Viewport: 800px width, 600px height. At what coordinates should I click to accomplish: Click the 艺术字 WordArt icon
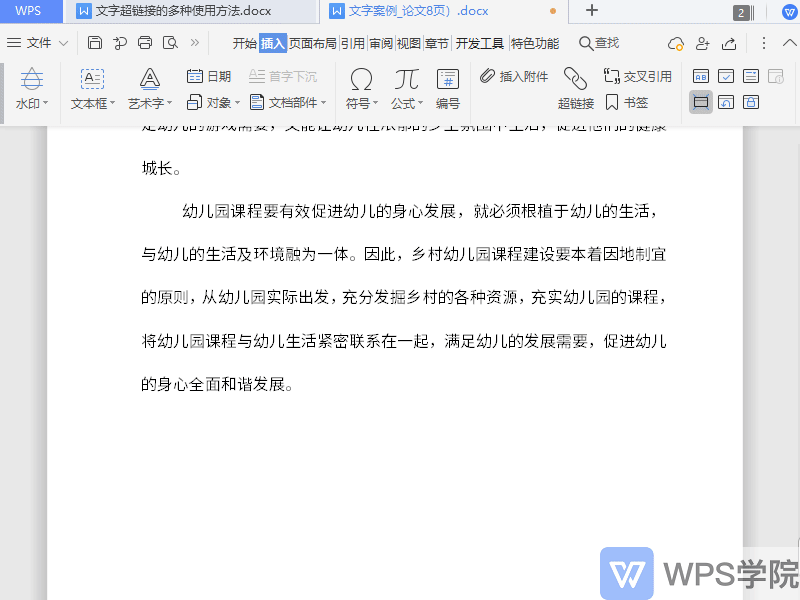pos(149,80)
